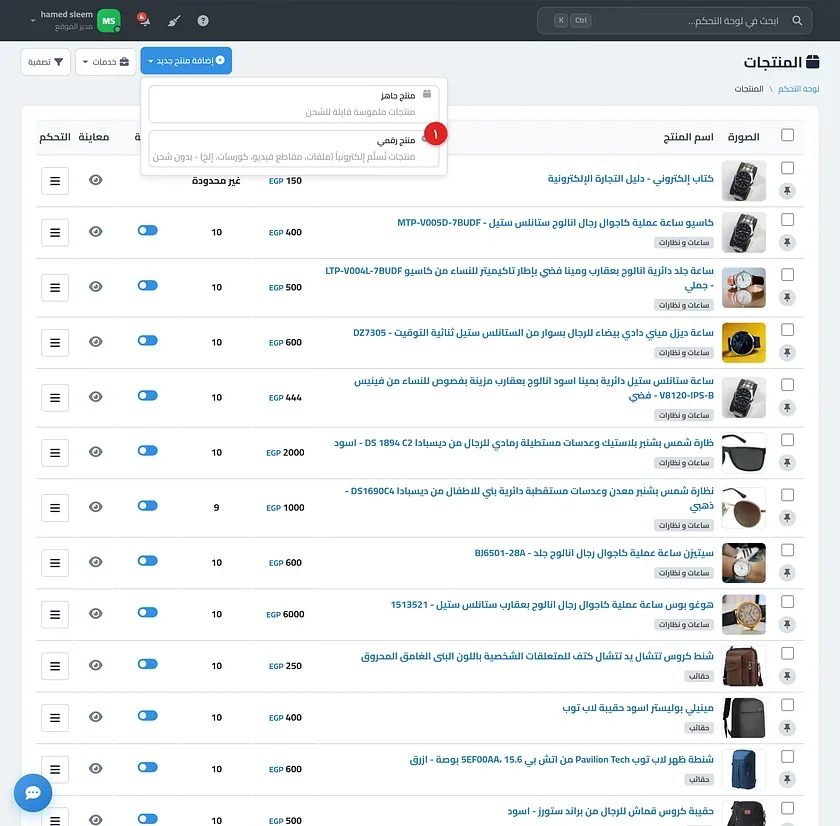Open the e-commerce guide e-book link

630,179
